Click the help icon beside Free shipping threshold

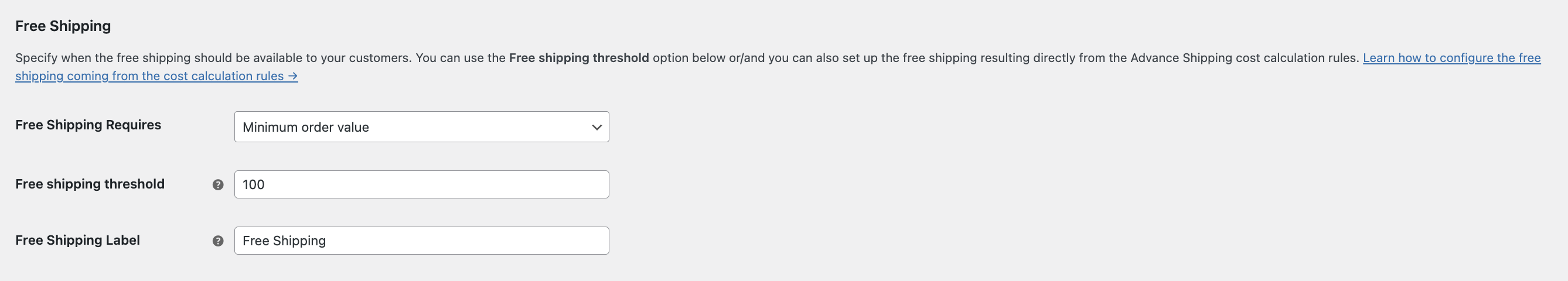218,185
